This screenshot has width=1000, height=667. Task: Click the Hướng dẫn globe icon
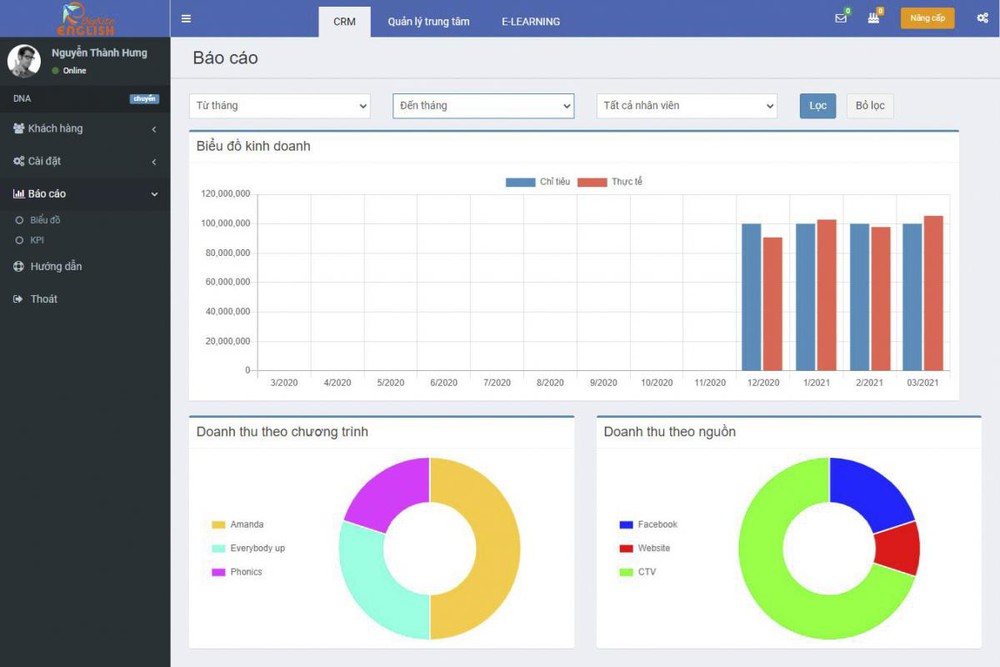(x=19, y=267)
